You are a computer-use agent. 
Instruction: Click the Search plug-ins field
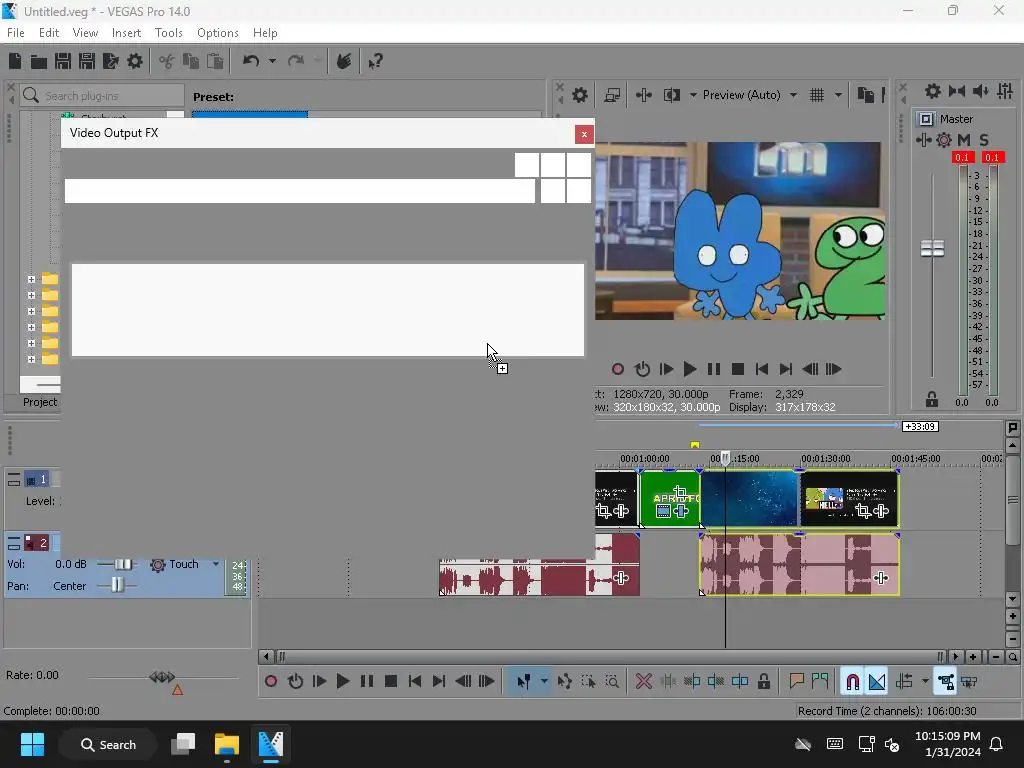pos(103,96)
